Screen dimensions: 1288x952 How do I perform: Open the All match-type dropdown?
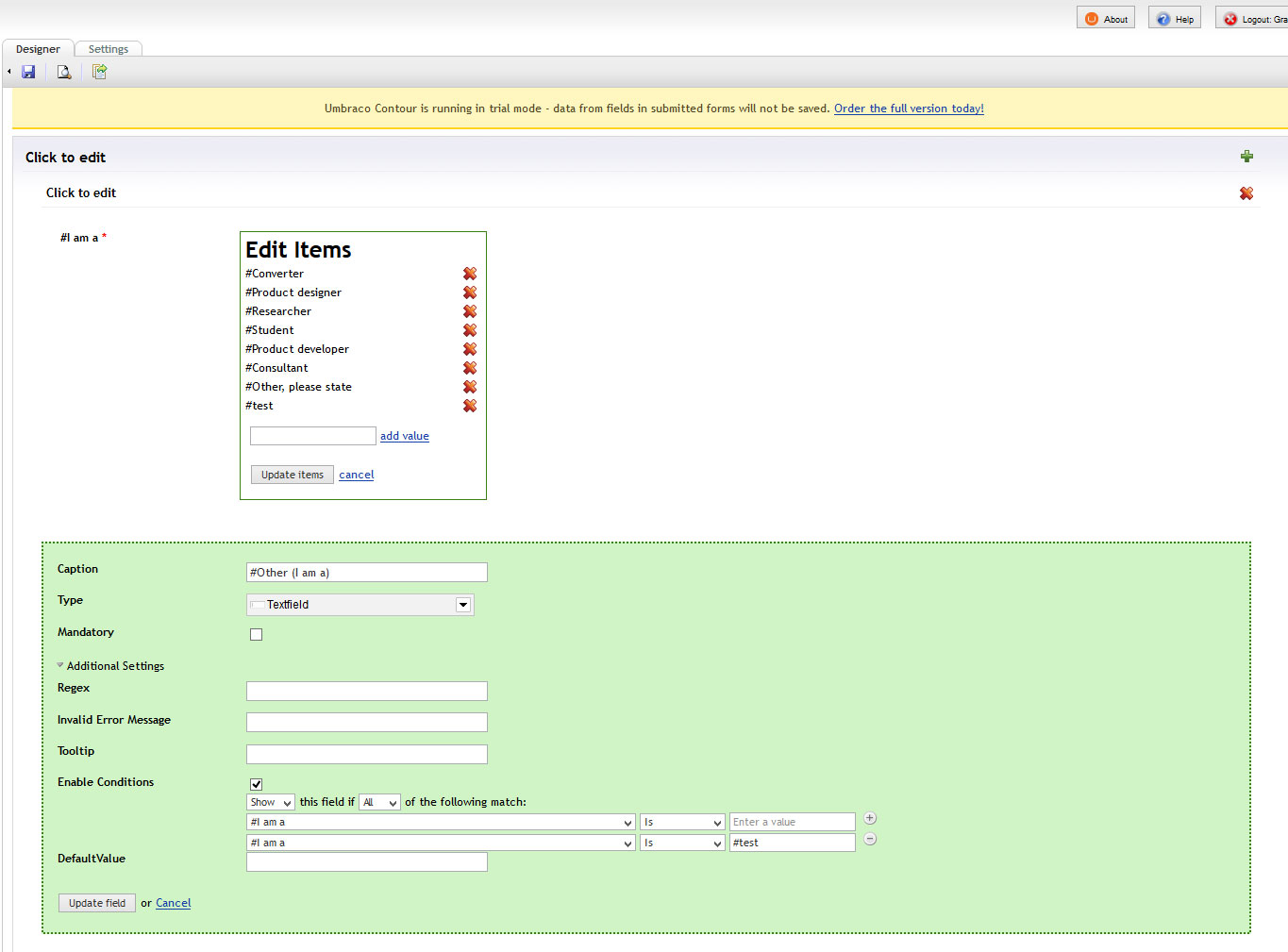click(379, 803)
